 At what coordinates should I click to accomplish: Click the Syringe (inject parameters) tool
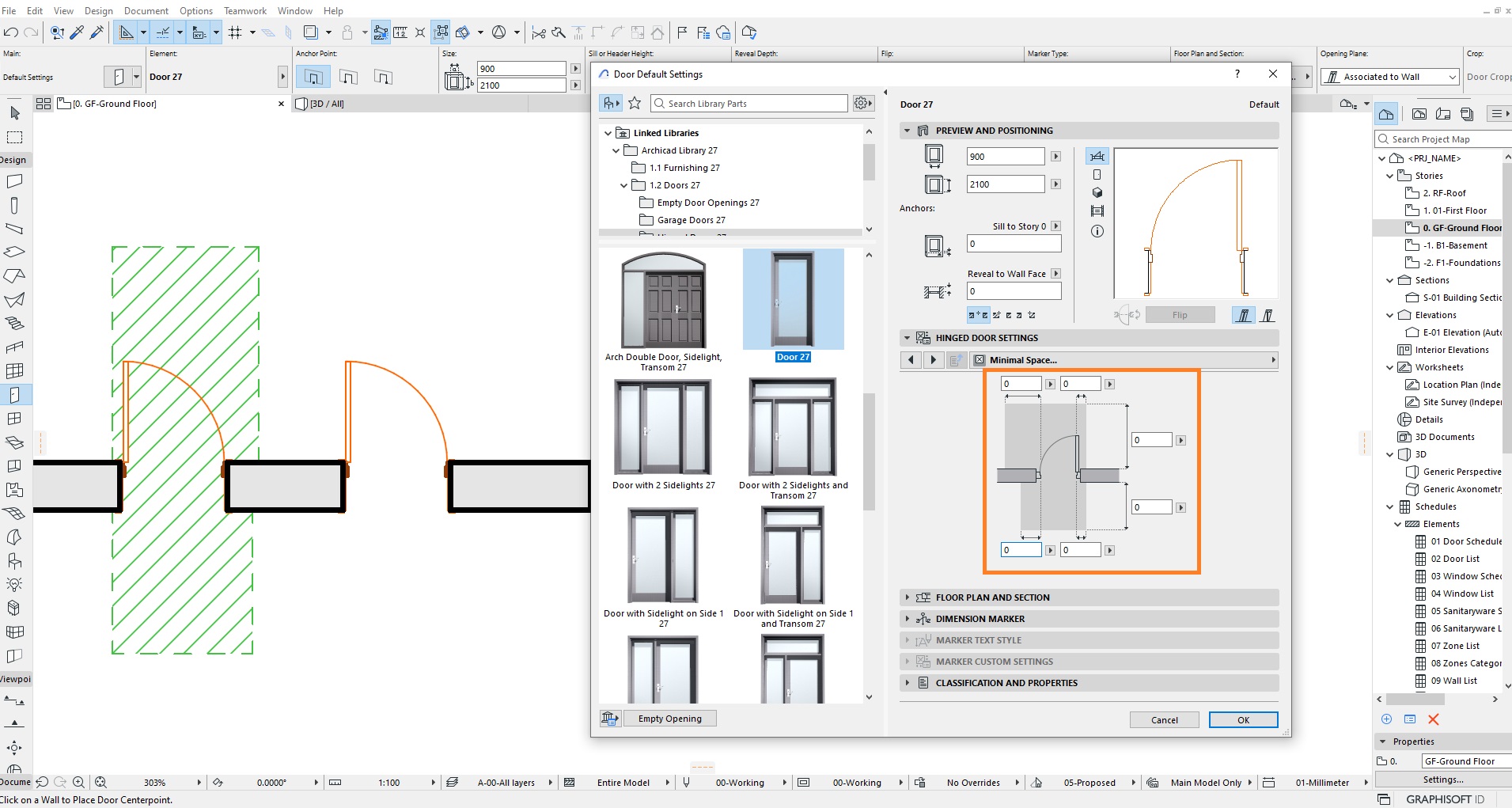97,32
